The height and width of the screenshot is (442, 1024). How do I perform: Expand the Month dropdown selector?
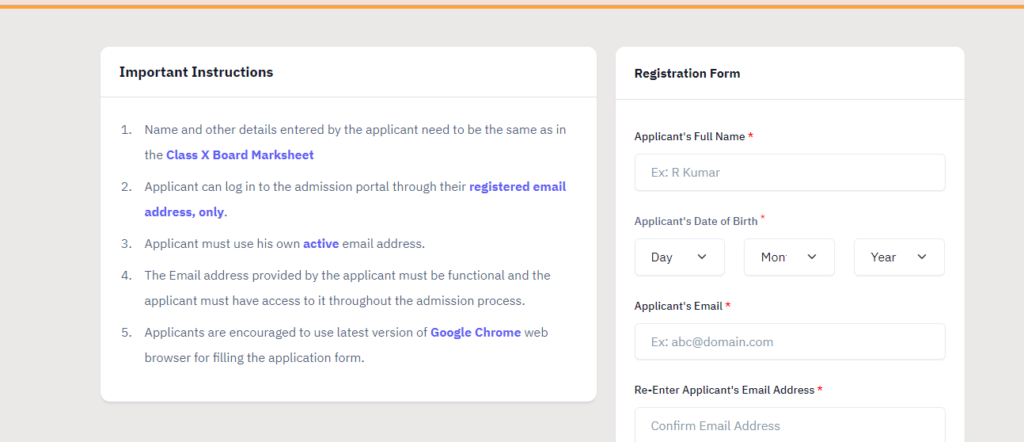click(x=789, y=257)
